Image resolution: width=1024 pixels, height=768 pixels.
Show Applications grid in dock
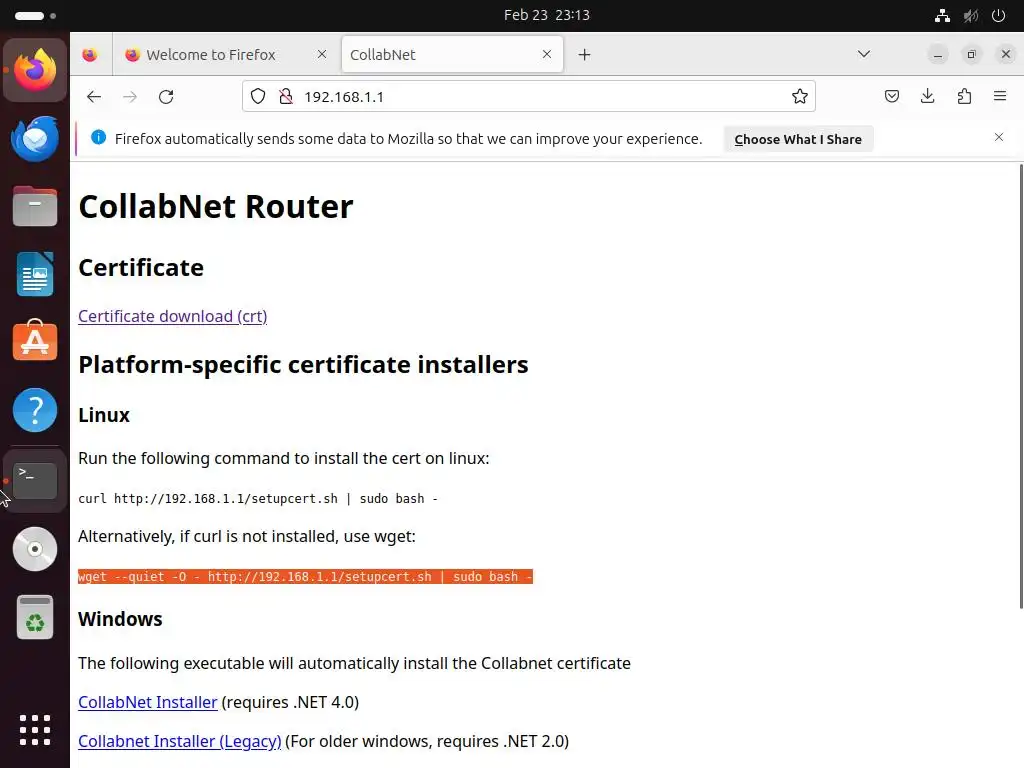35,730
